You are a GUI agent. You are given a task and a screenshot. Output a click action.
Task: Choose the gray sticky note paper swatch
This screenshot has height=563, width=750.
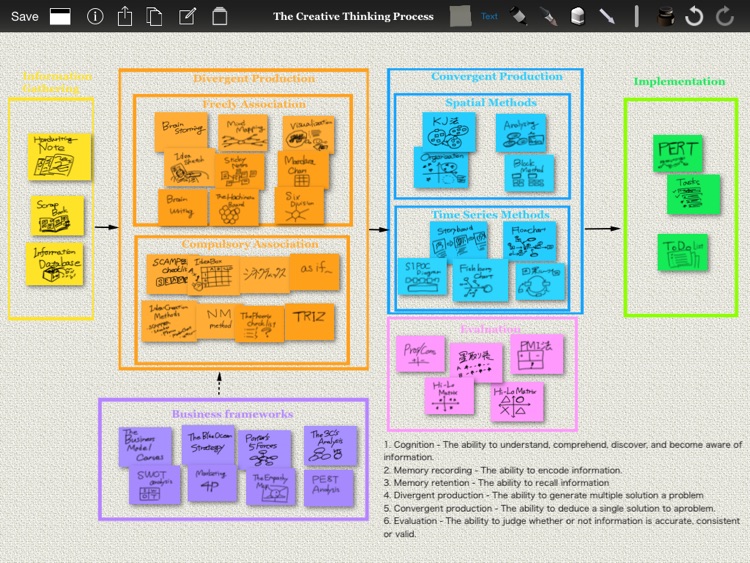pyautogui.click(x=460, y=16)
